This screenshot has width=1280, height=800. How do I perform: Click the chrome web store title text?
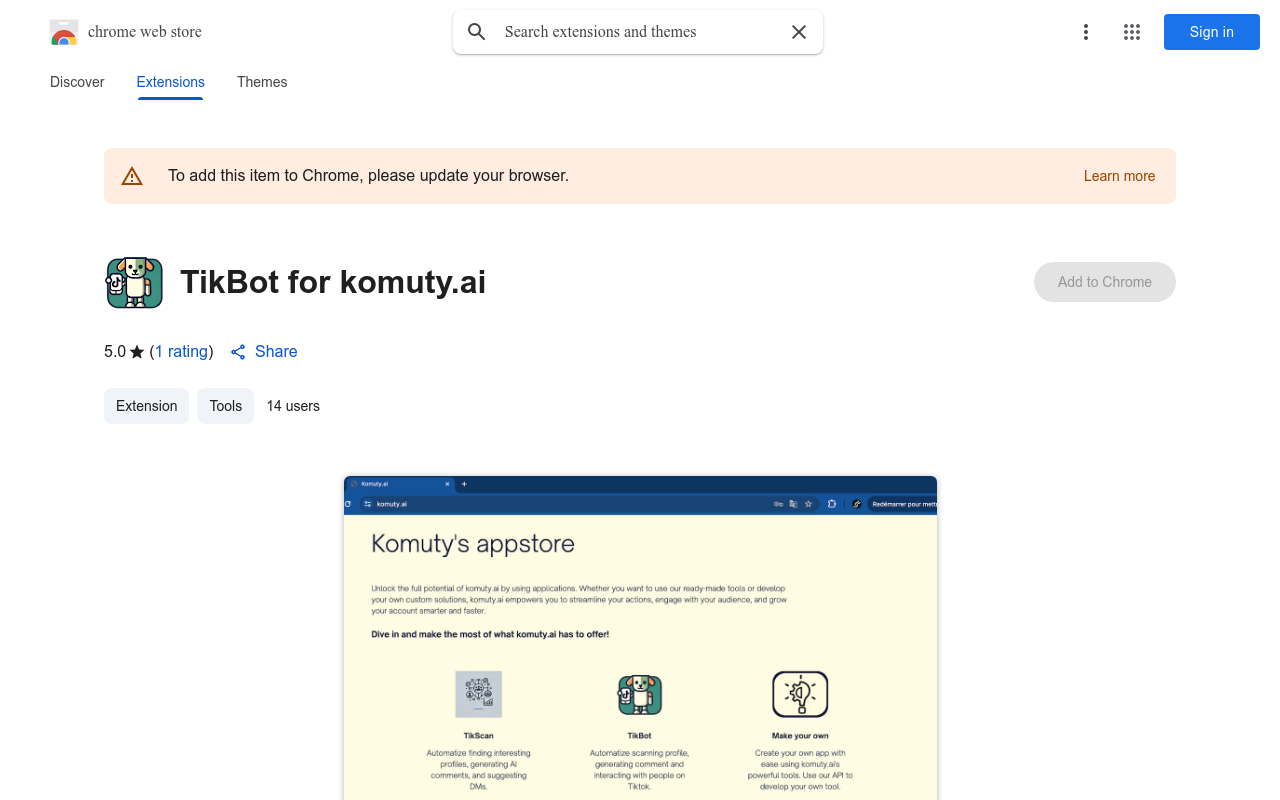(x=145, y=32)
